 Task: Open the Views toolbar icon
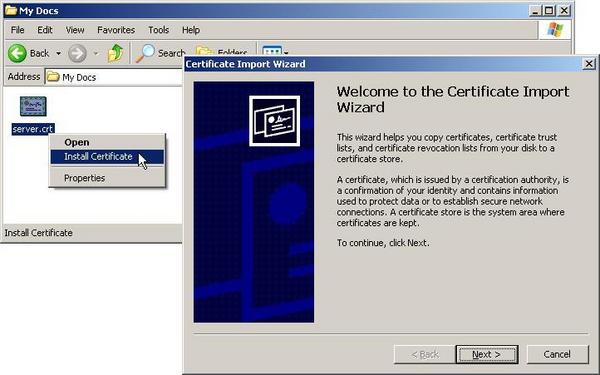click(272, 51)
